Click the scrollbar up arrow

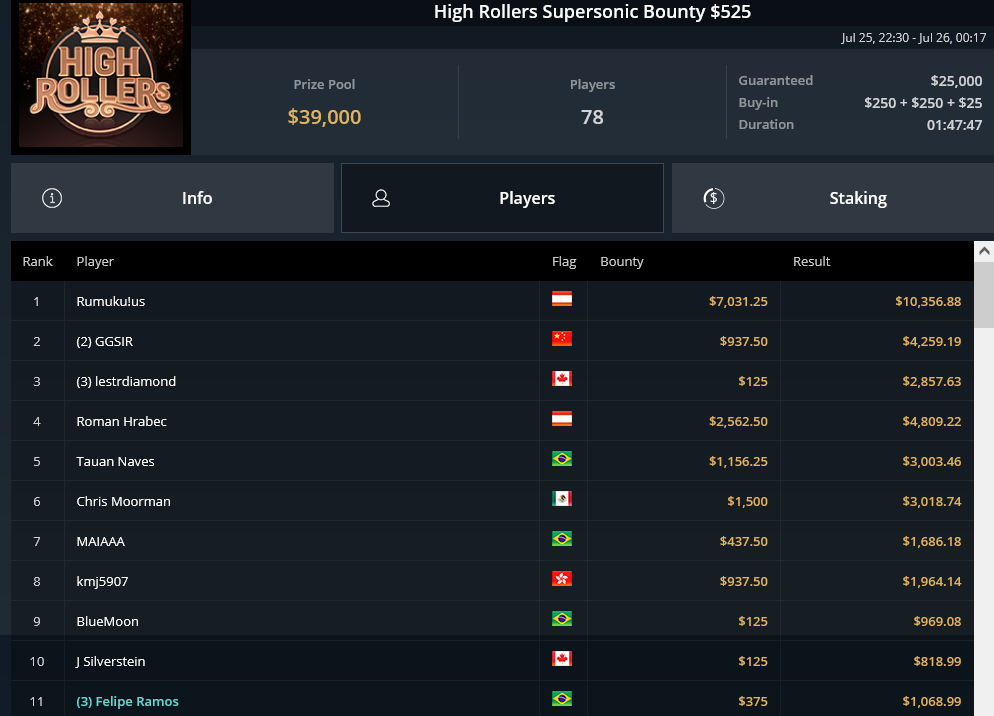click(984, 251)
